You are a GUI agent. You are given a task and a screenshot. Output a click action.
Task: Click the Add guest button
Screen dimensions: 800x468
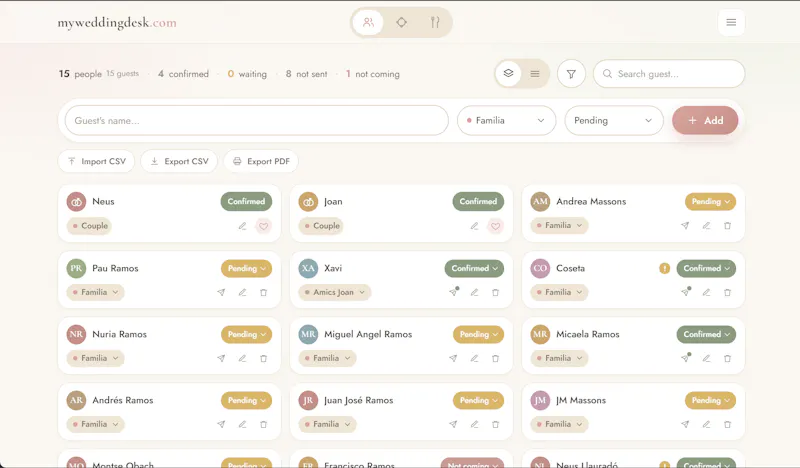(x=705, y=120)
